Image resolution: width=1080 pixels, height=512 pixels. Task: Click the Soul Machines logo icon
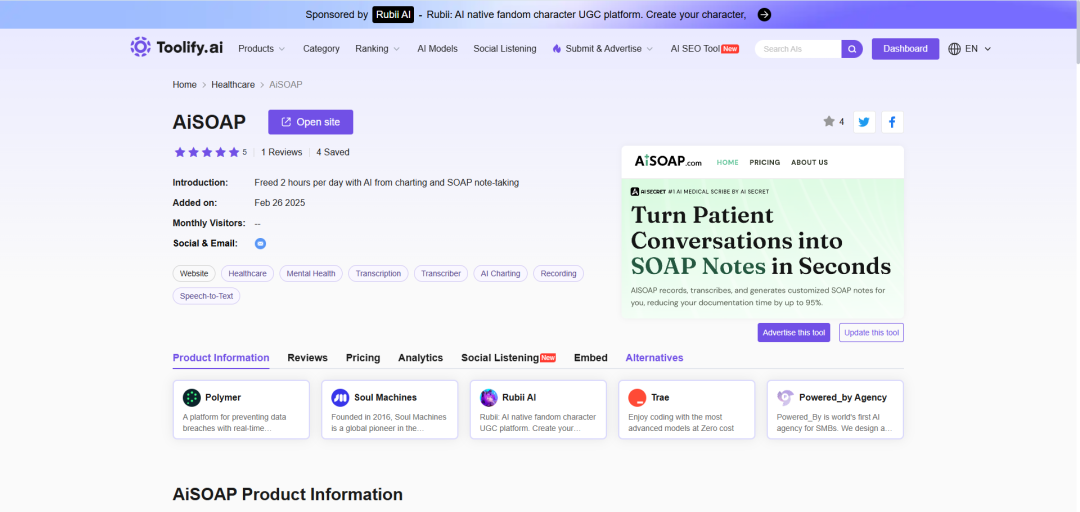click(340, 398)
